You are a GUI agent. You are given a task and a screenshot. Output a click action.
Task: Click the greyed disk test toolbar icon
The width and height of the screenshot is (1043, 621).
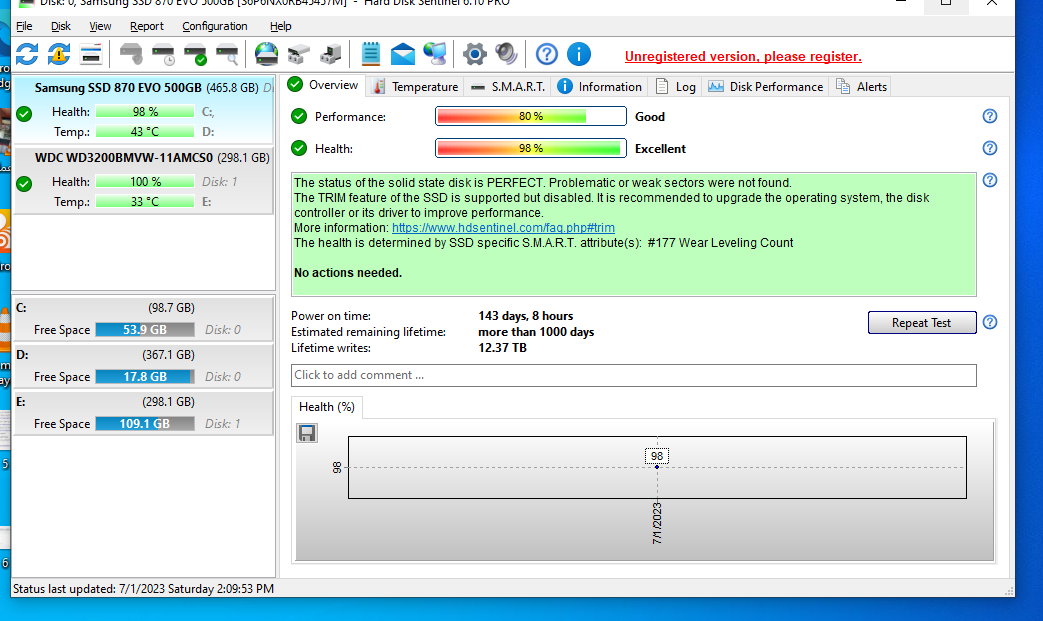click(x=131, y=54)
